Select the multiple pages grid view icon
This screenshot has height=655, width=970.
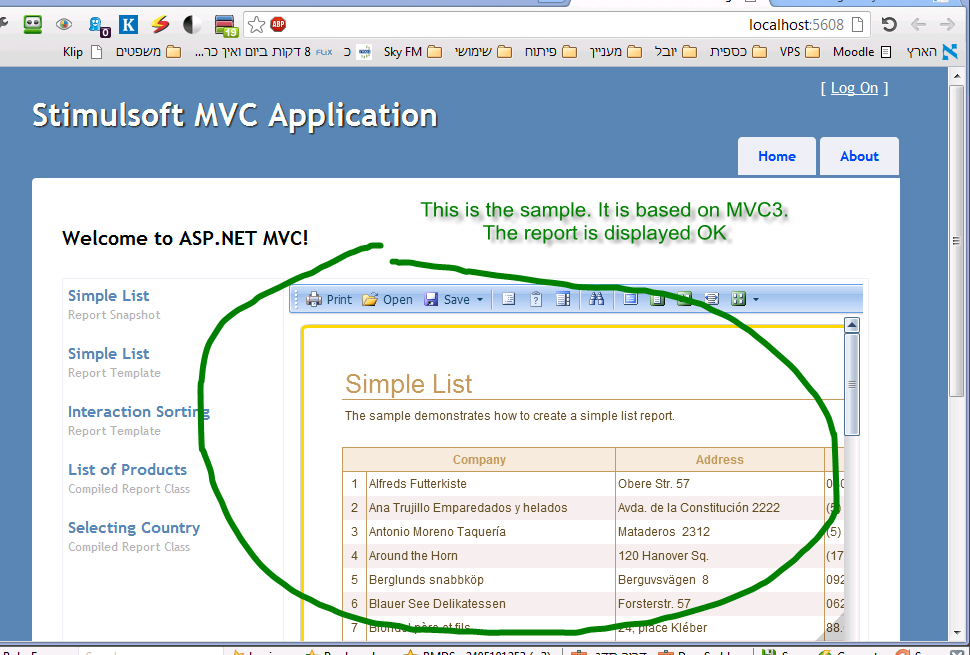[x=739, y=299]
